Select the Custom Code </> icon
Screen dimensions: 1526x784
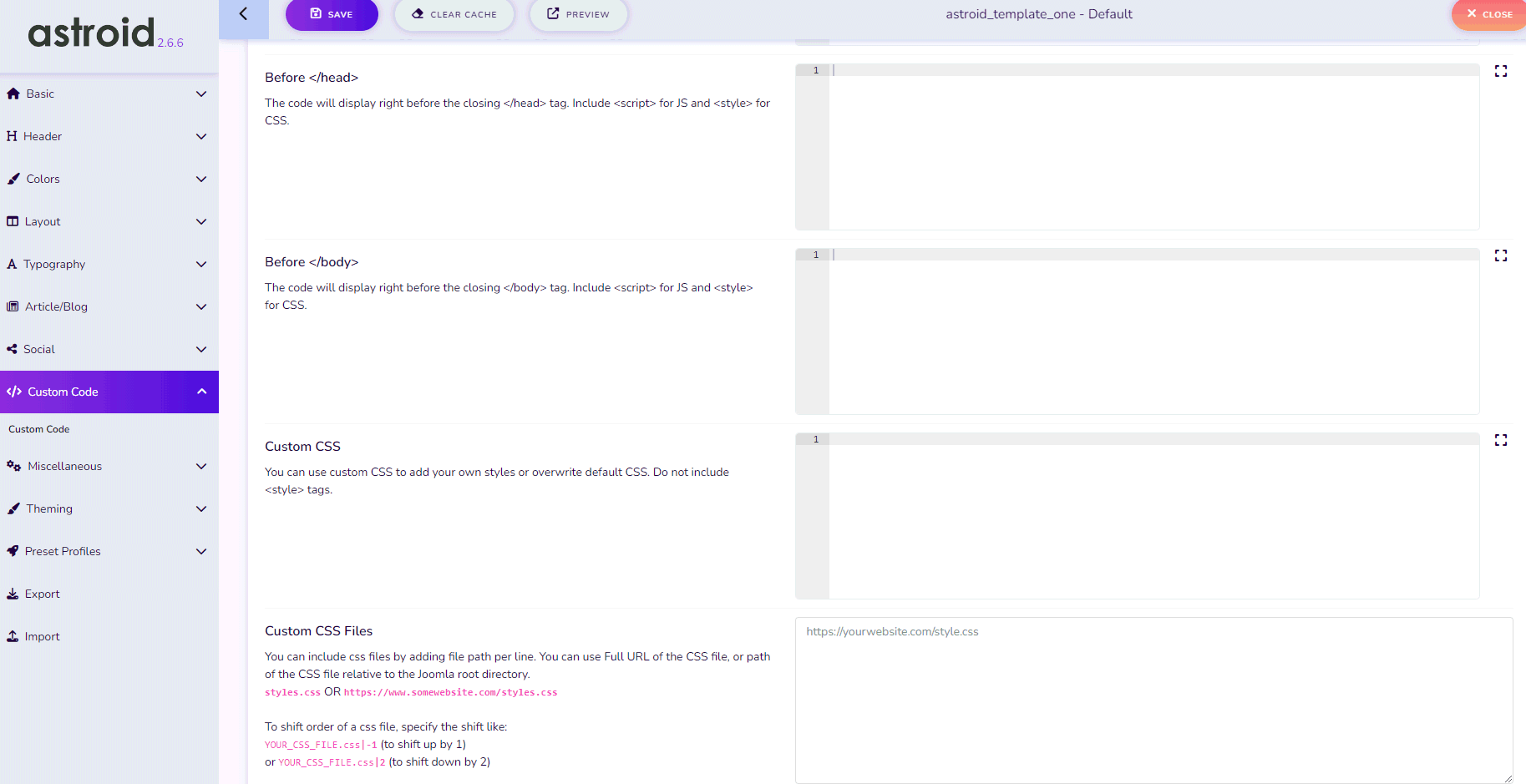(x=13, y=391)
